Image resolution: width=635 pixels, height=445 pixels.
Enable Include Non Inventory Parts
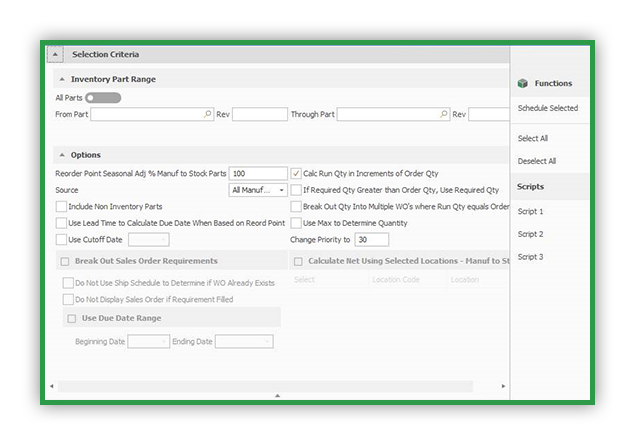coord(61,207)
